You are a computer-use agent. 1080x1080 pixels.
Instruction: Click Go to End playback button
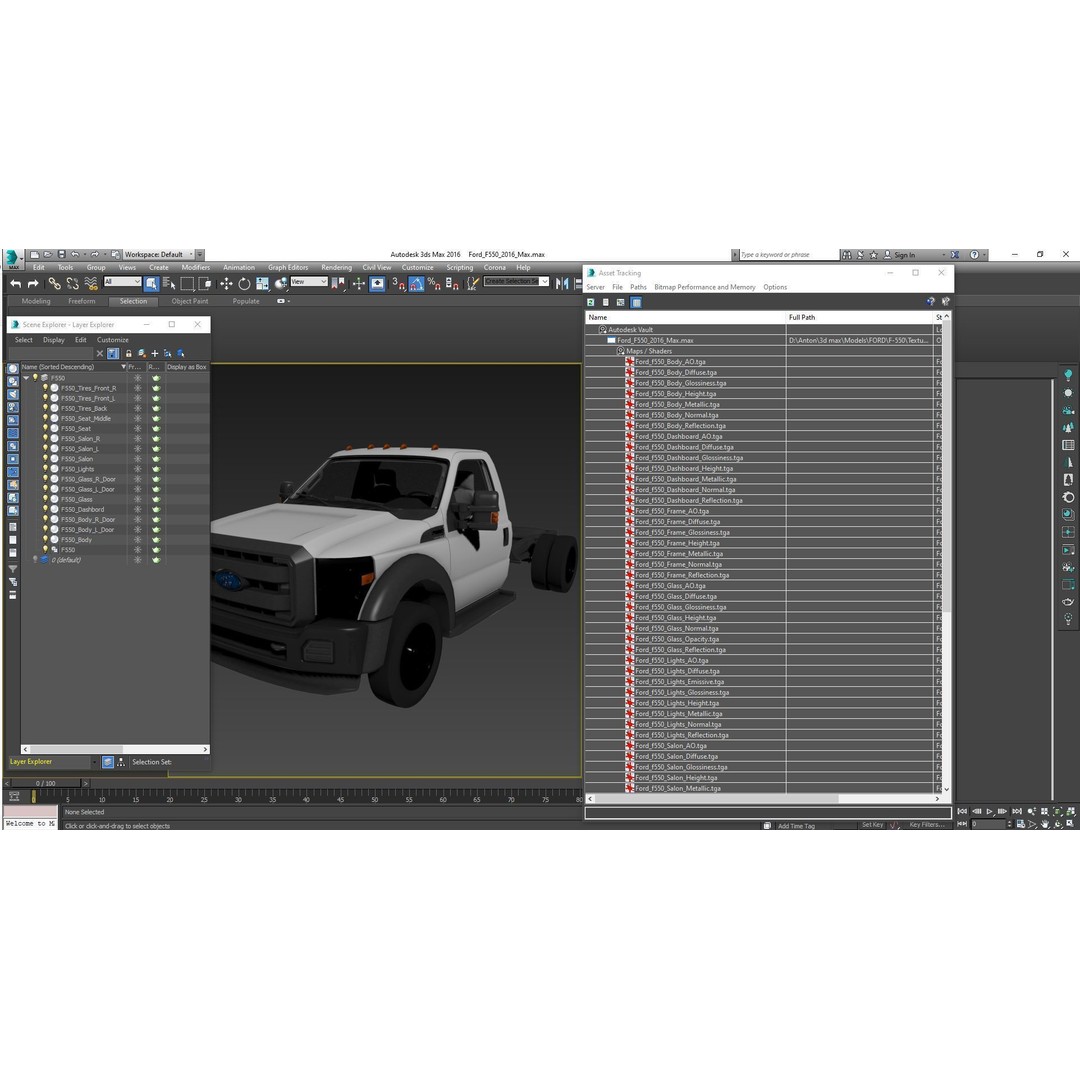click(x=1017, y=811)
